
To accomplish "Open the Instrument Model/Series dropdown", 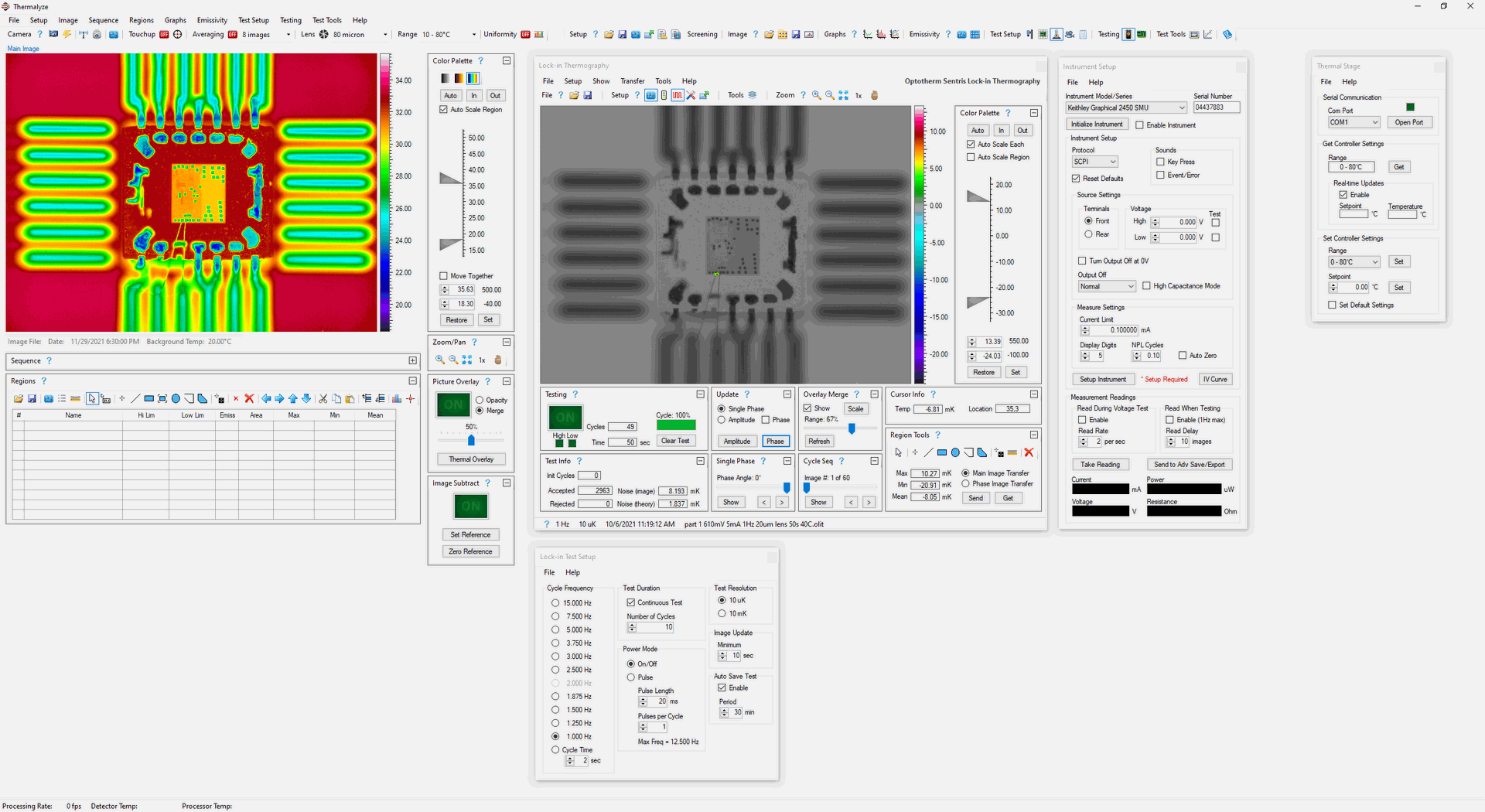I will pos(1181,107).
